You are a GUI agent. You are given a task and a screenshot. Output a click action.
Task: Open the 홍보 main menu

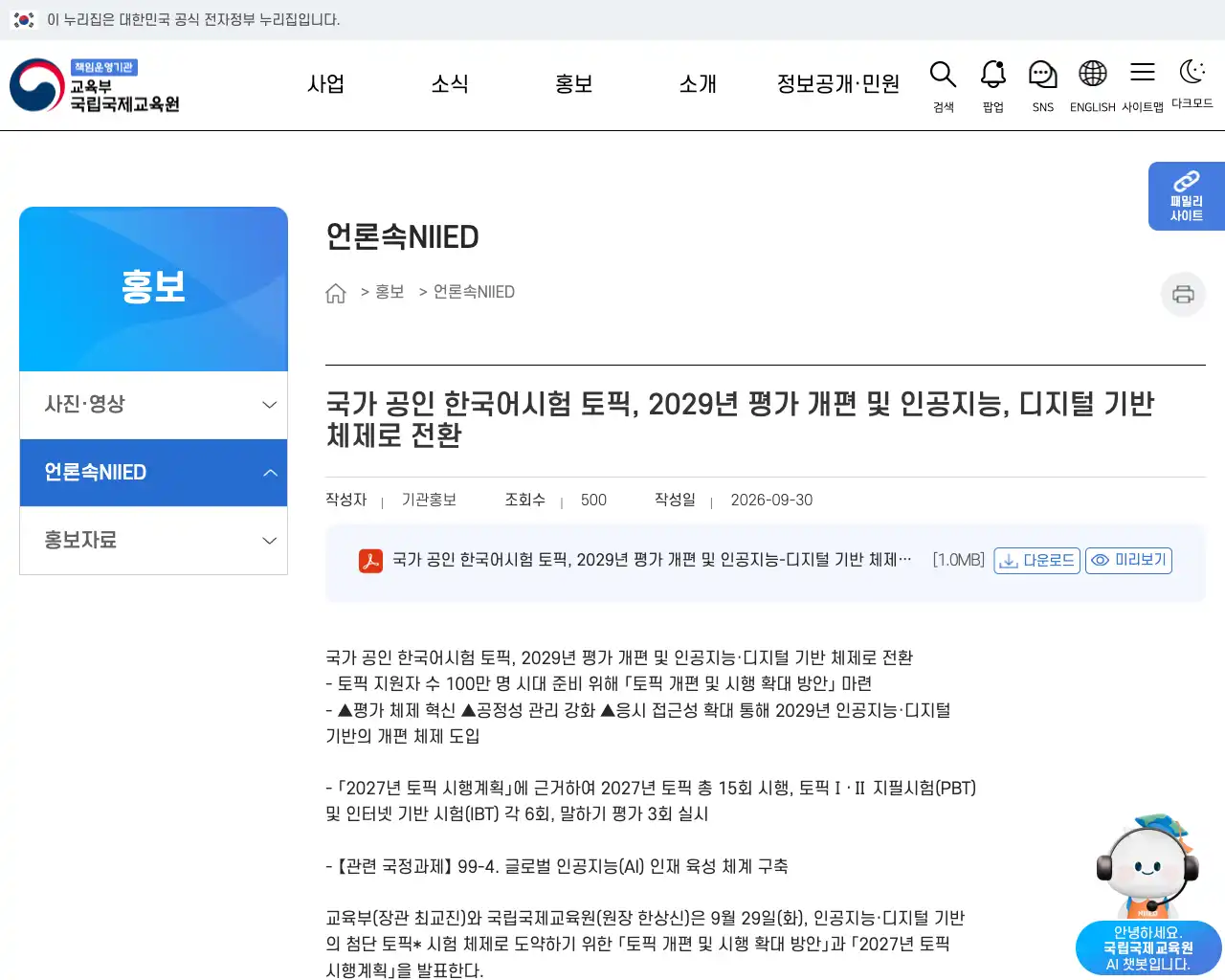click(574, 84)
